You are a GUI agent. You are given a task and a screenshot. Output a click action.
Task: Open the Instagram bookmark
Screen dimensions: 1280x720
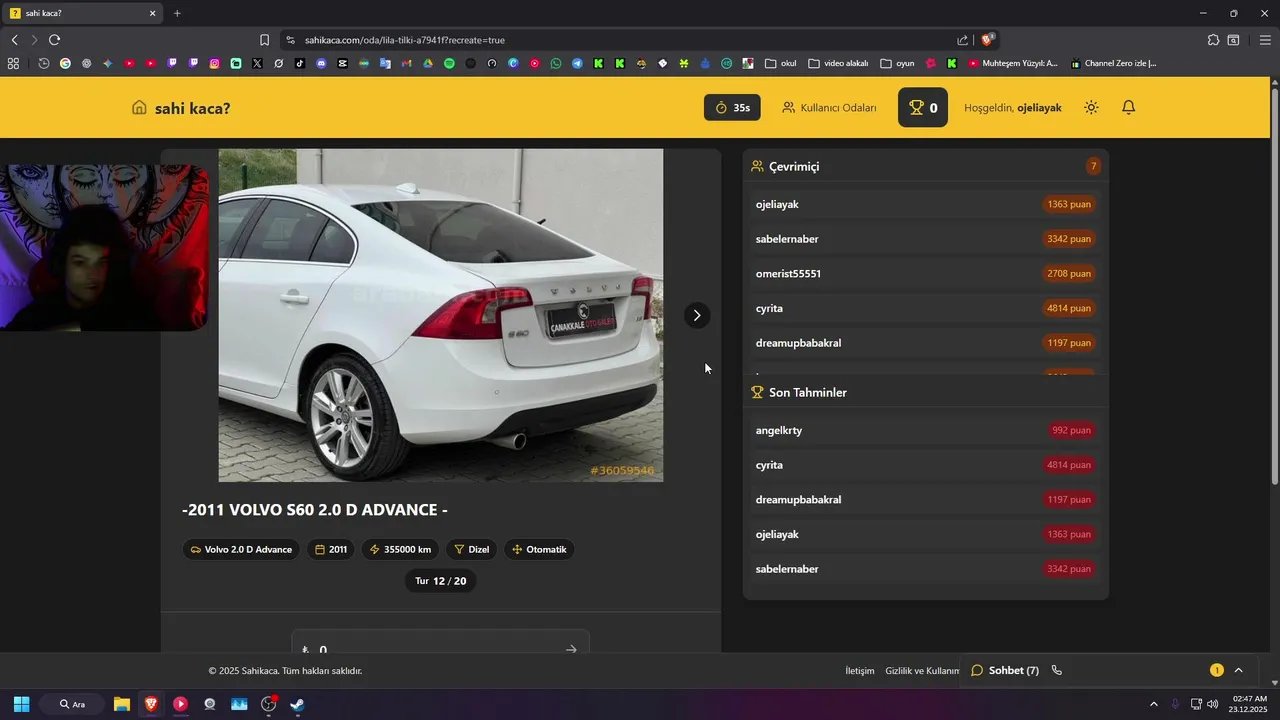click(x=214, y=63)
